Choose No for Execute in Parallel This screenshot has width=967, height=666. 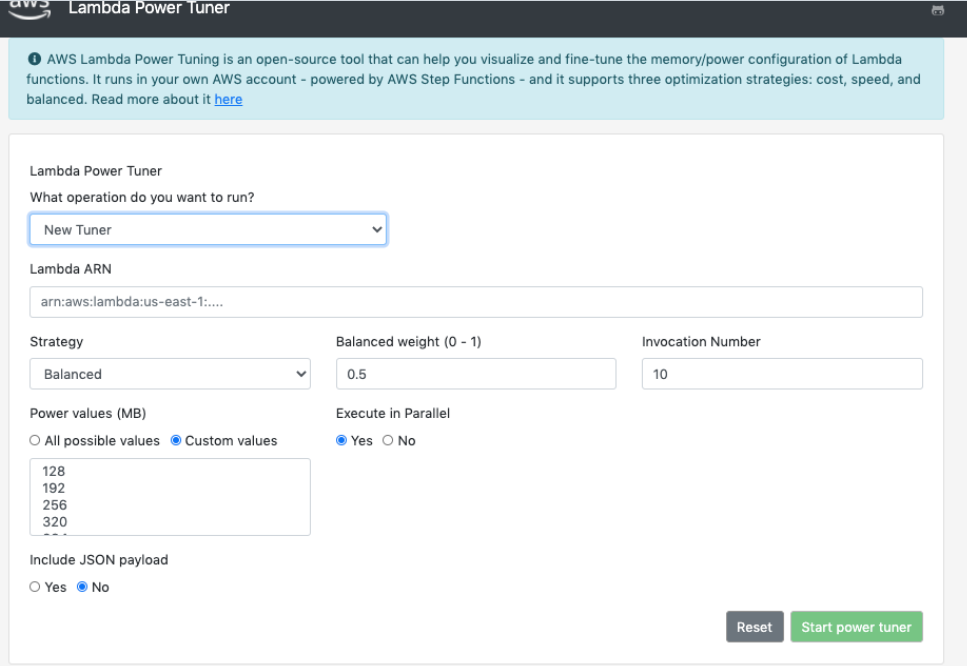pyautogui.click(x=388, y=440)
